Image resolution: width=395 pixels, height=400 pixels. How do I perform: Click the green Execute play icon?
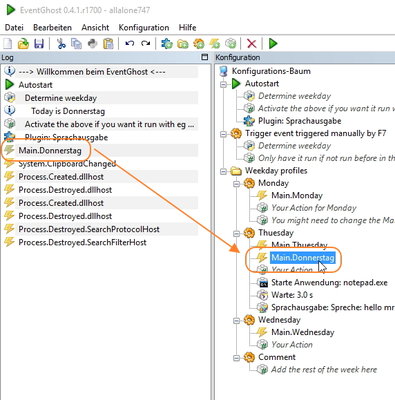click(273, 43)
